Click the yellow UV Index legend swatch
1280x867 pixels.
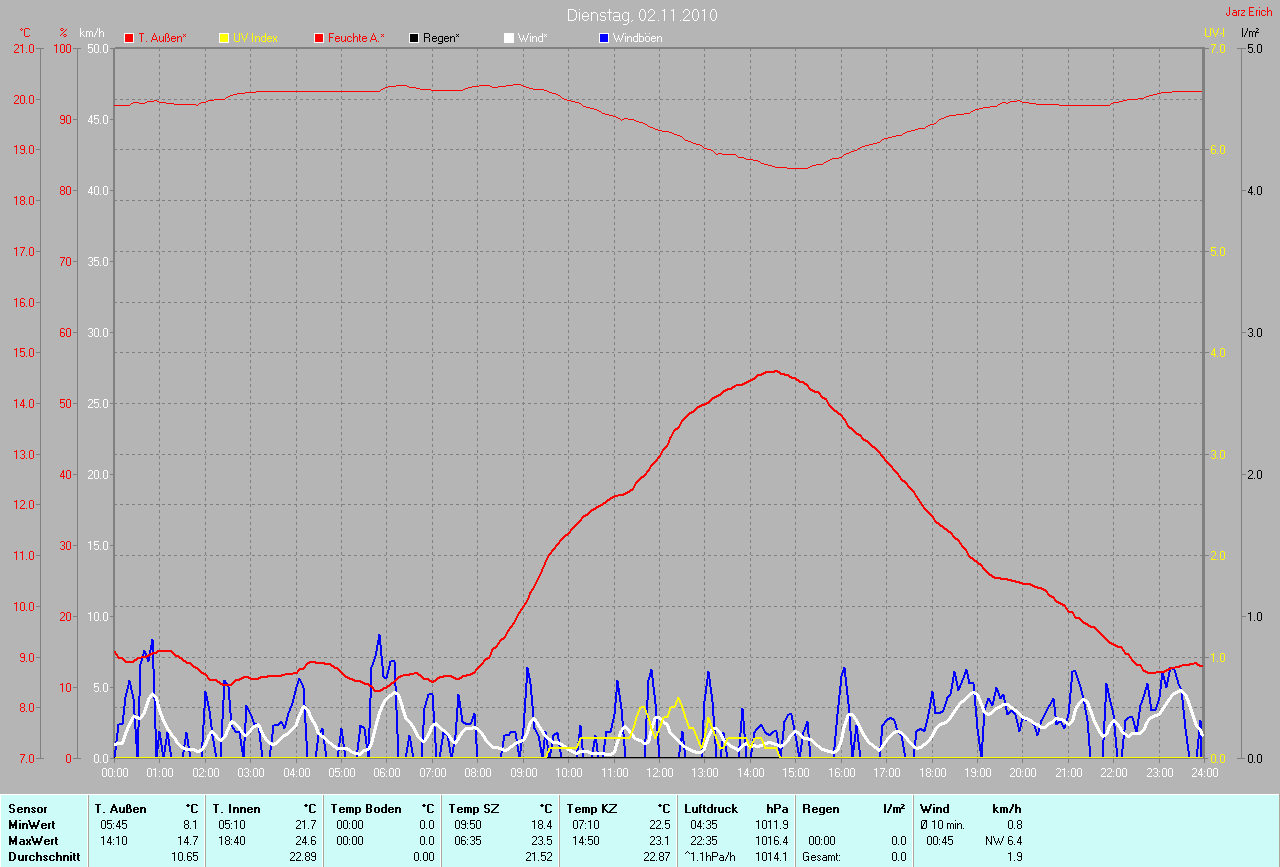[224, 38]
